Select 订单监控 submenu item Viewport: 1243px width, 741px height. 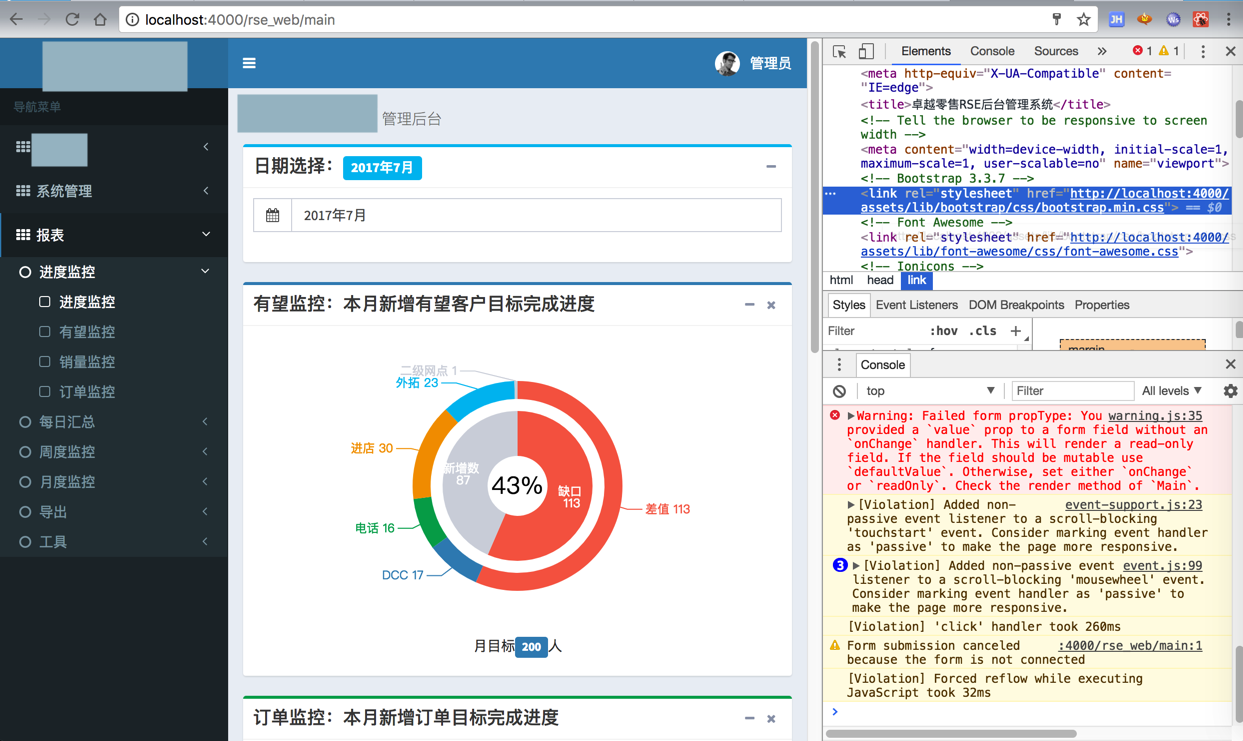pyautogui.click(x=77, y=392)
